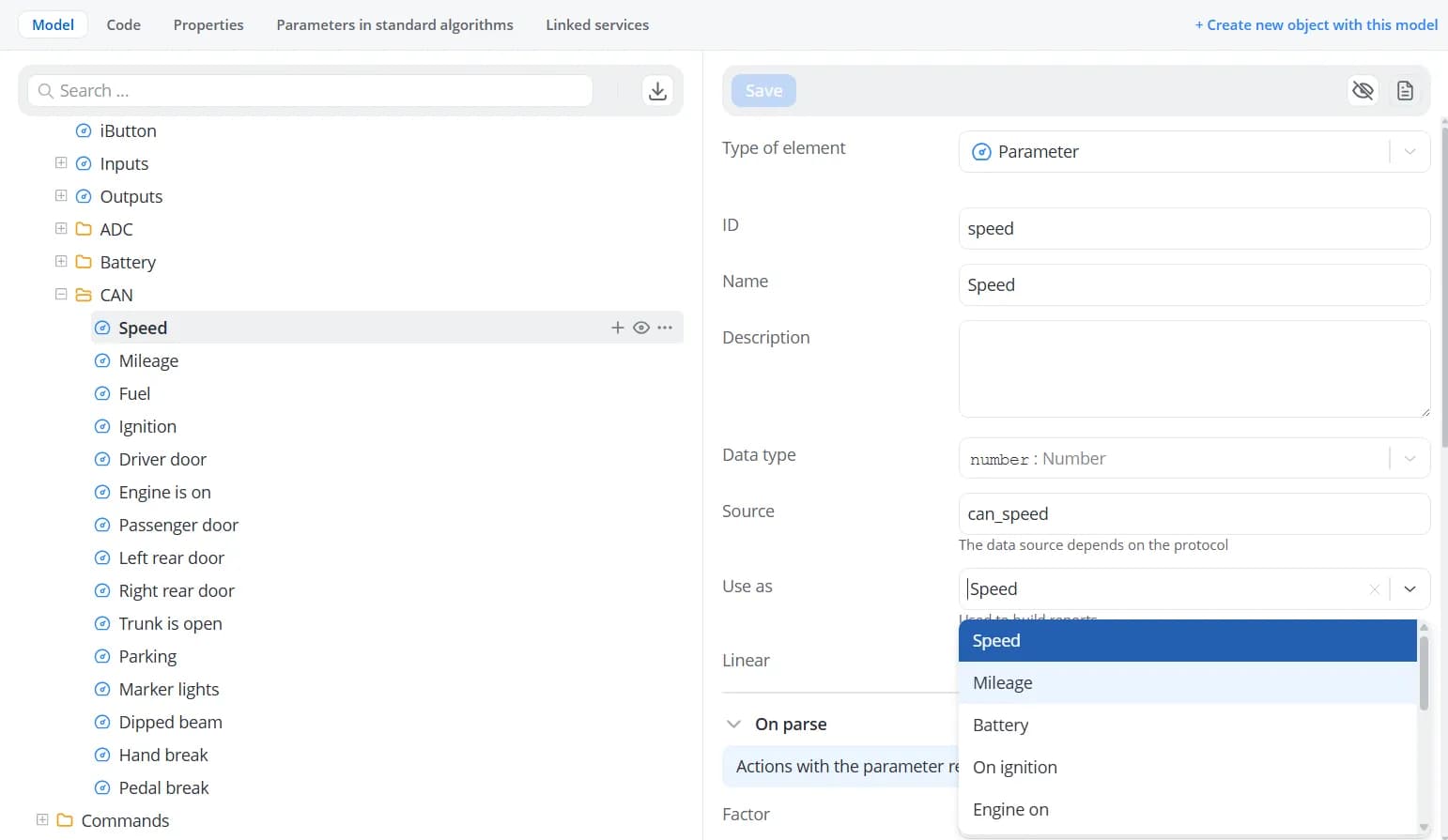Viewport: 1448px width, 840px height.
Task: Open the Type of element dropdown
Action: point(1409,152)
